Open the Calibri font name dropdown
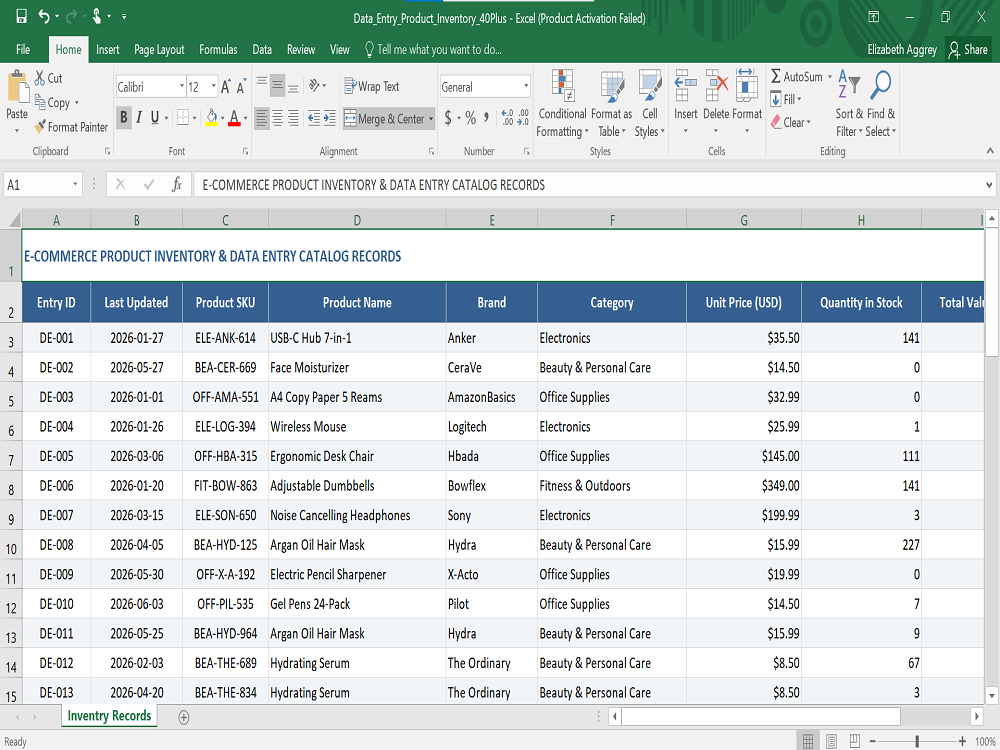Viewport: 1000px width, 750px height. click(182, 86)
